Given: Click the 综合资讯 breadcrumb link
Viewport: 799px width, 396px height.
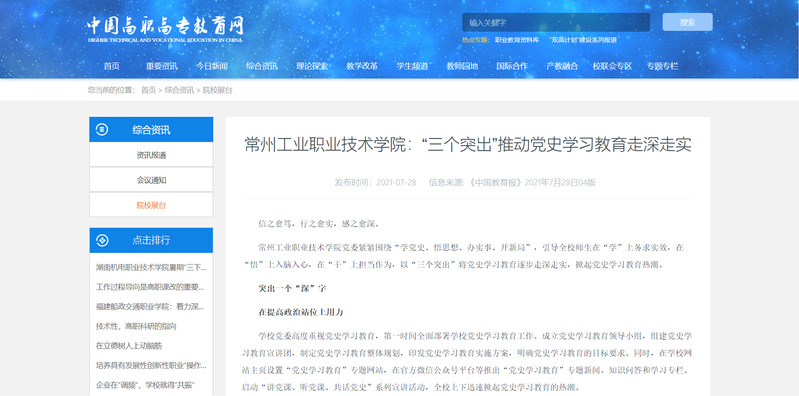Looking at the screenshot, I should 179,90.
